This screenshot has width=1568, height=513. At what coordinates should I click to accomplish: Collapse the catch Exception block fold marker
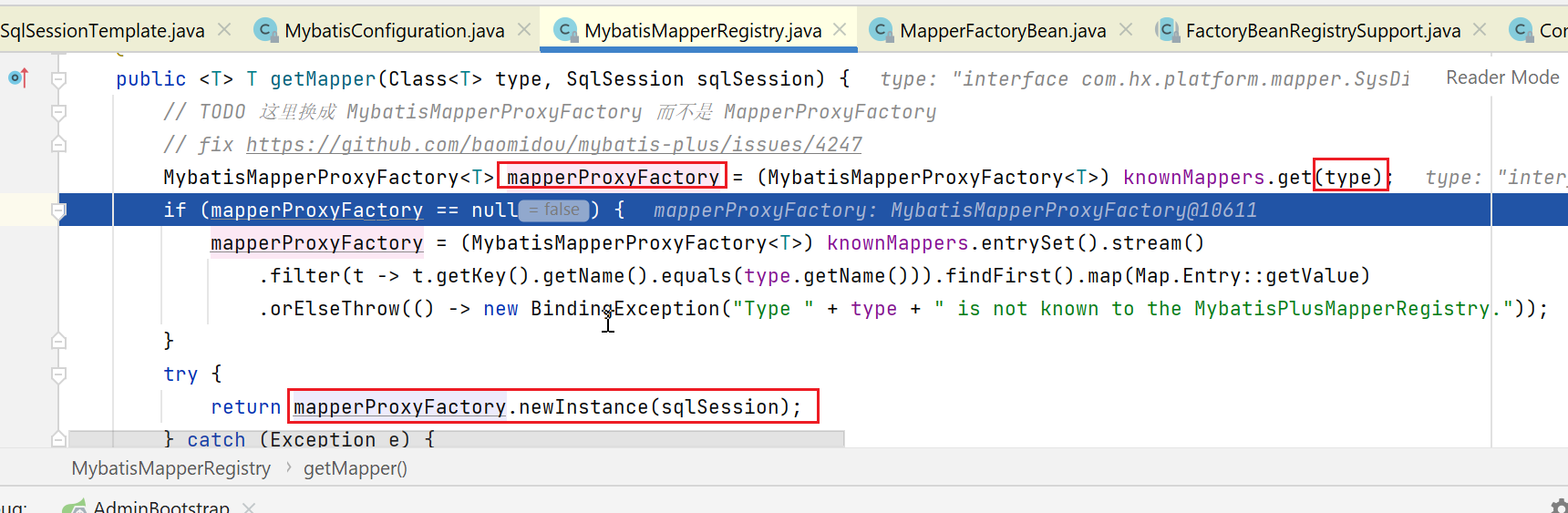[58, 439]
